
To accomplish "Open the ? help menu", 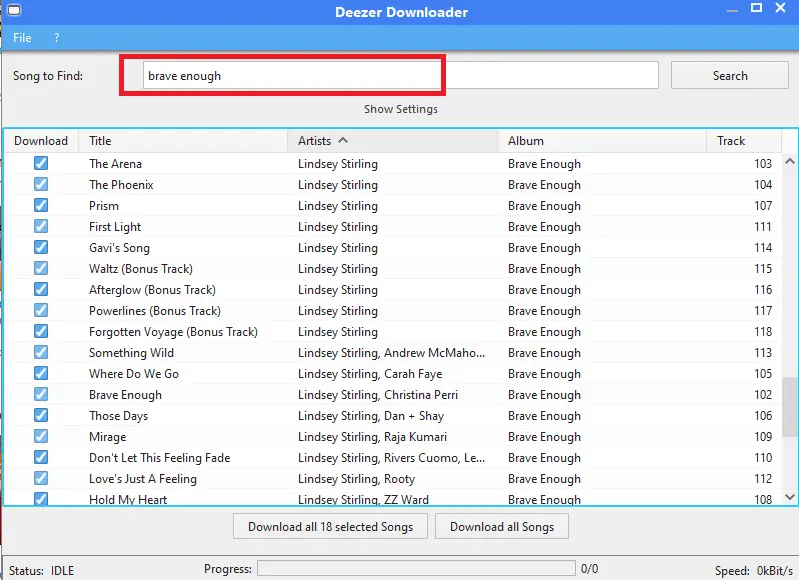I will pos(57,38).
